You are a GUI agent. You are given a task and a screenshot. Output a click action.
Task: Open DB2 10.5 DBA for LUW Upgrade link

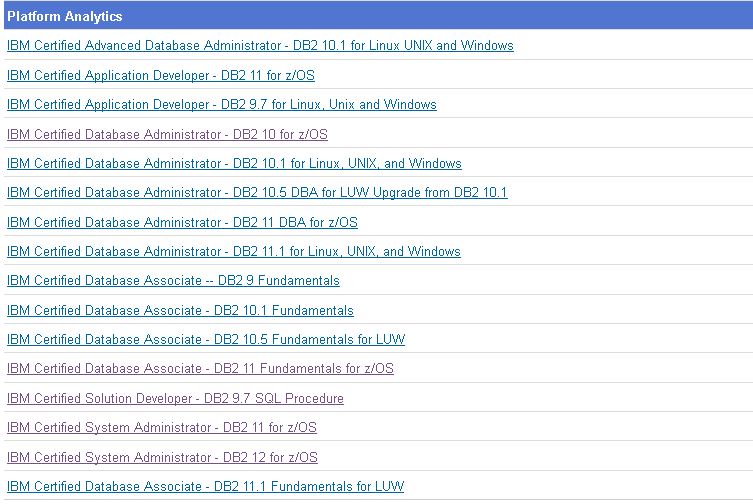click(257, 193)
